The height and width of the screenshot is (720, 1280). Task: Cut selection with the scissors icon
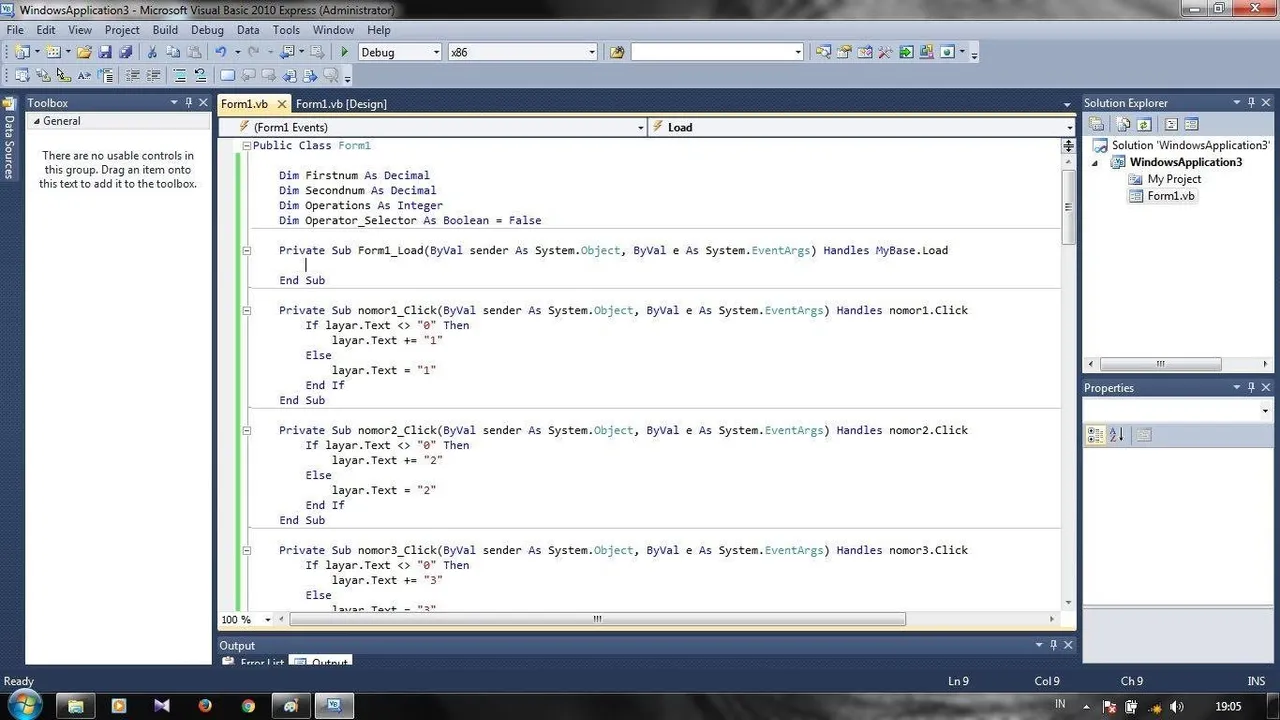pyautogui.click(x=152, y=52)
